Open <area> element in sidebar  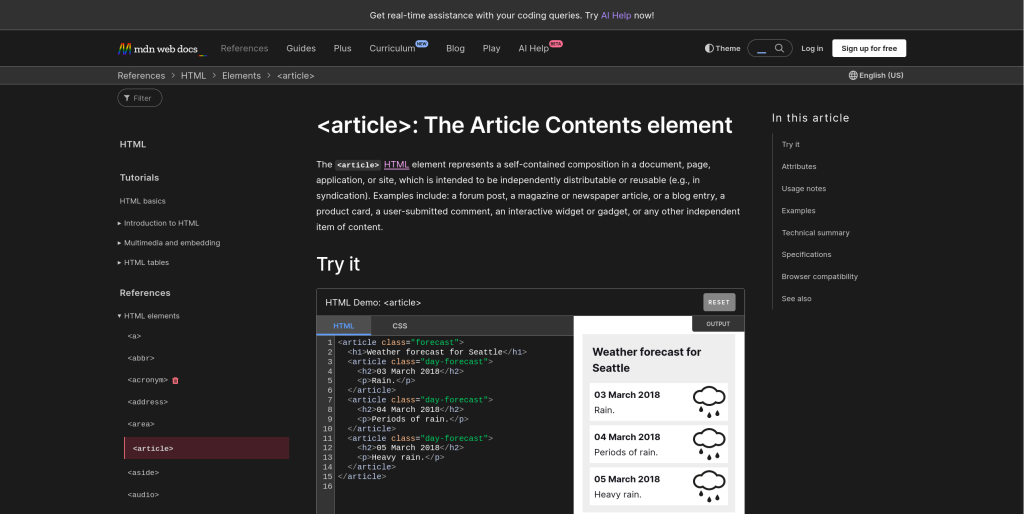(x=140, y=425)
